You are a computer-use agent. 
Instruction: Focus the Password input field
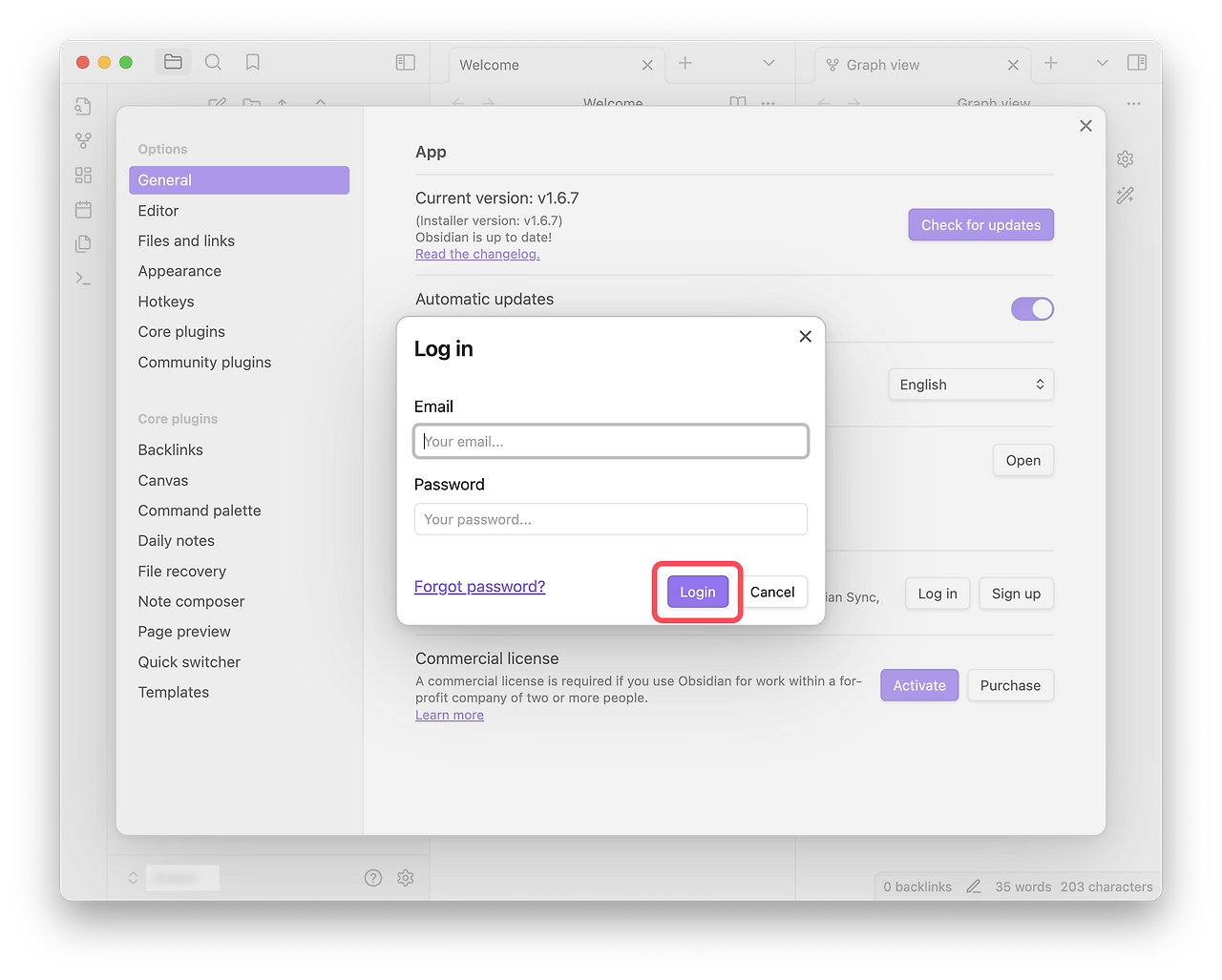pos(611,519)
